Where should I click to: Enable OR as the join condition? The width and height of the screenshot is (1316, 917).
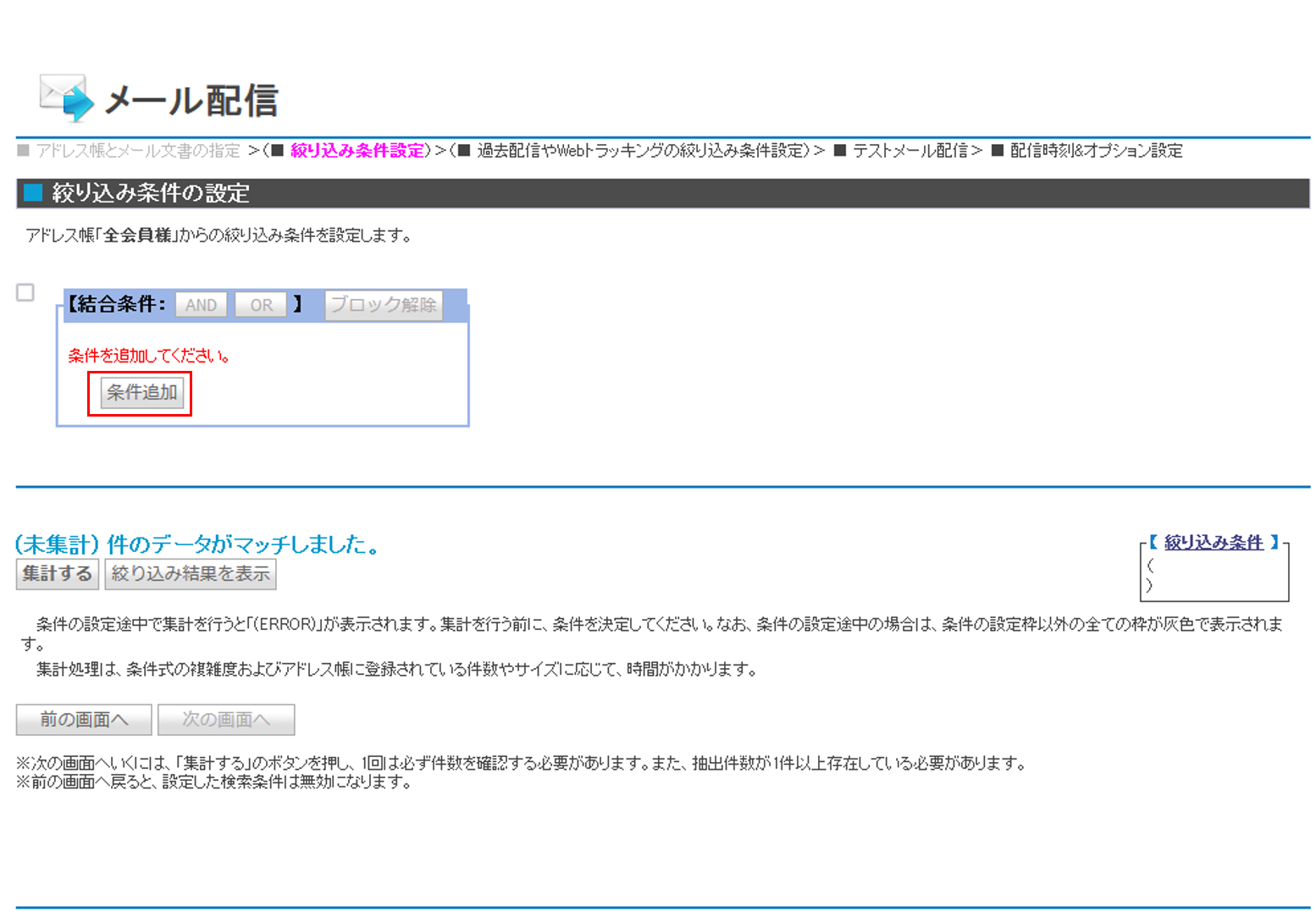261,305
